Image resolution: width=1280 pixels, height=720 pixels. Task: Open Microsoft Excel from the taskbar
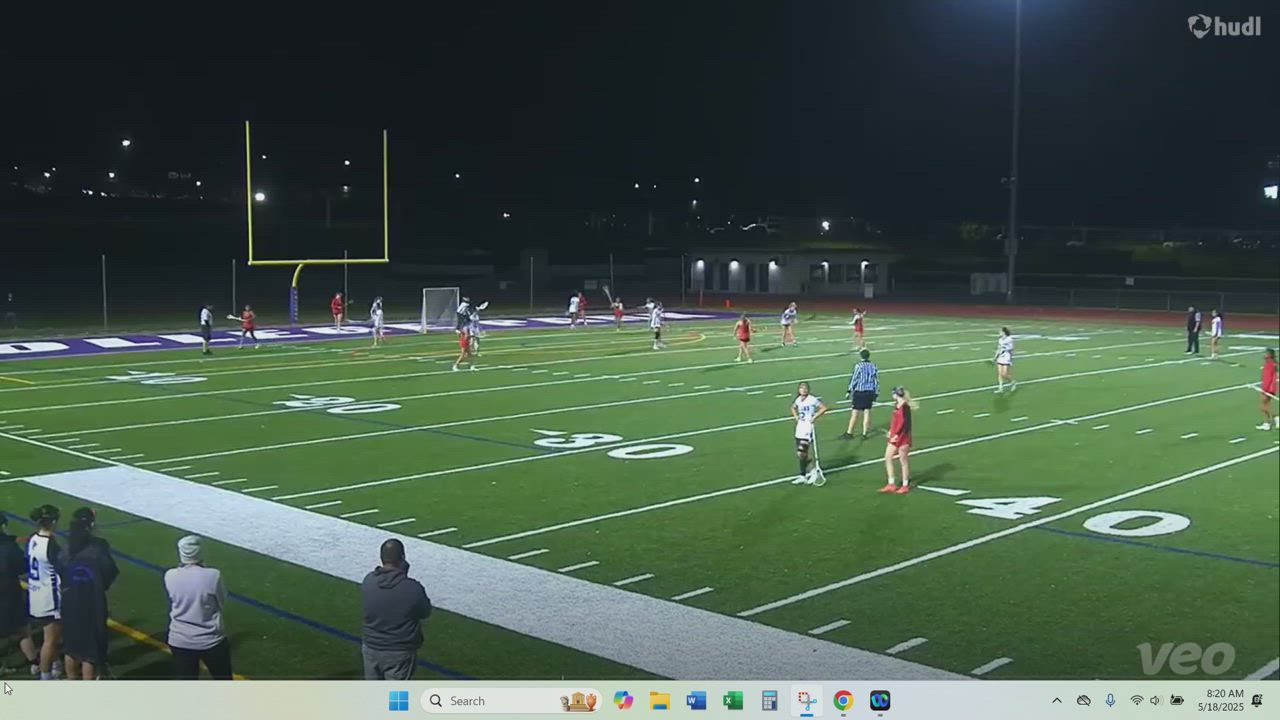coord(733,701)
